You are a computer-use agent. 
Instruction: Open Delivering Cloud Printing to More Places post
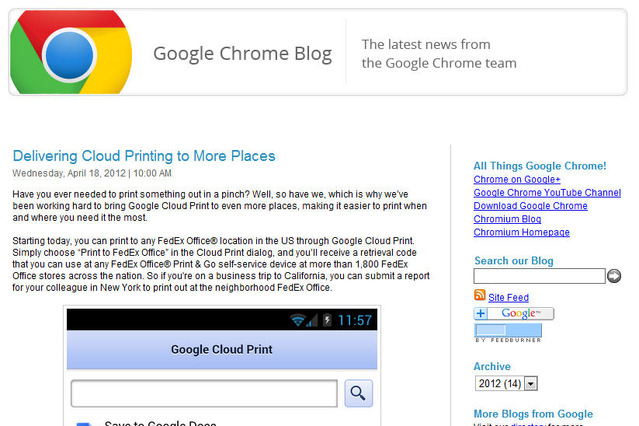pyautogui.click(x=144, y=156)
